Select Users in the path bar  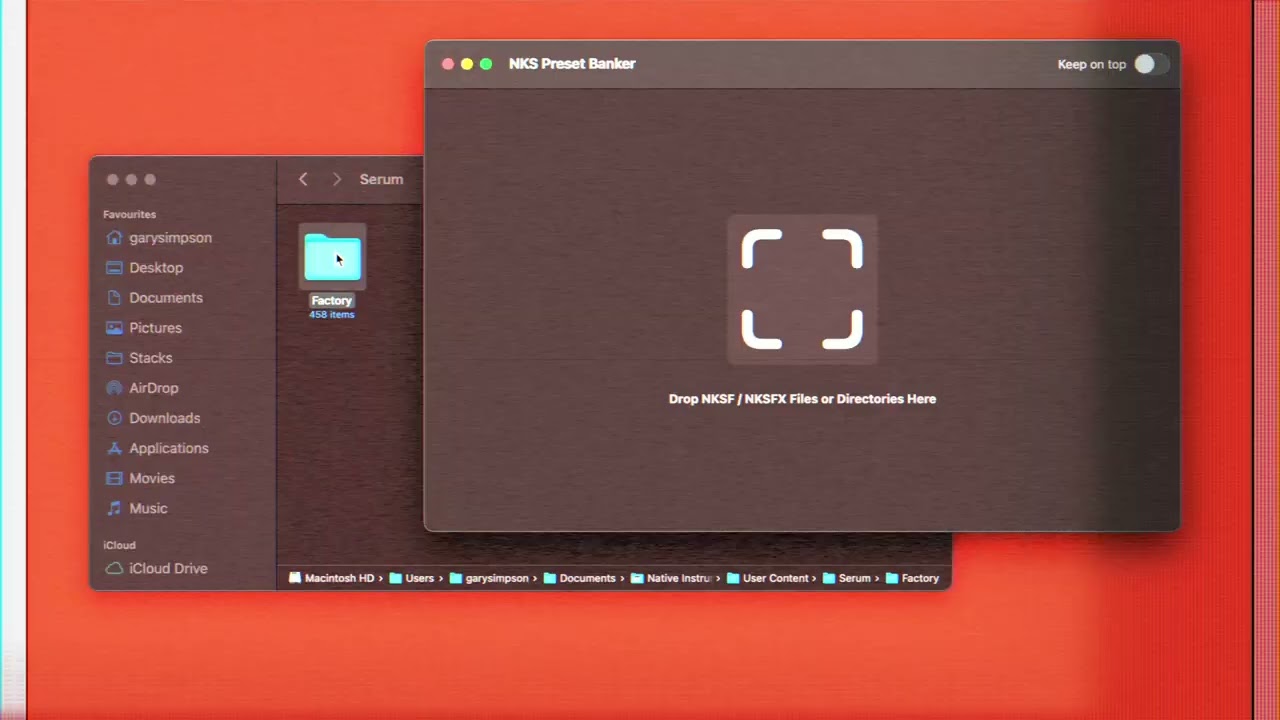coord(411,578)
